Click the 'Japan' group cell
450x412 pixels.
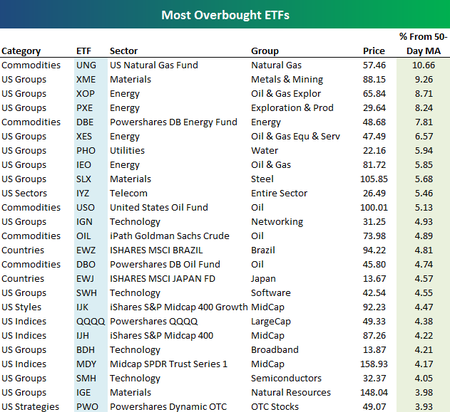point(263,279)
